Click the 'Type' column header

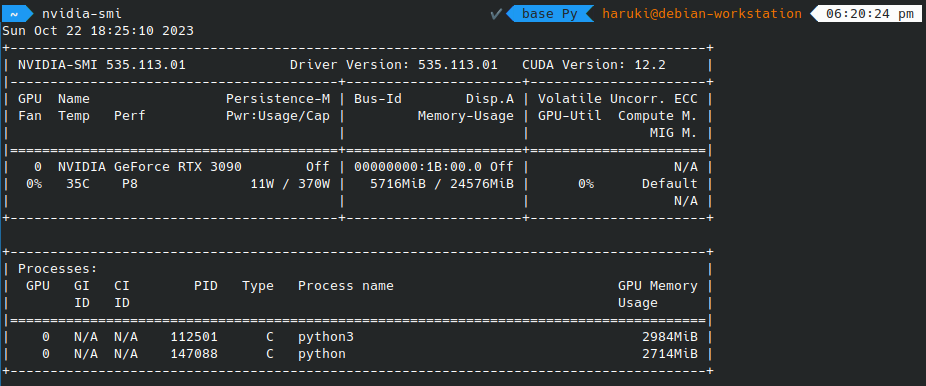point(257,286)
